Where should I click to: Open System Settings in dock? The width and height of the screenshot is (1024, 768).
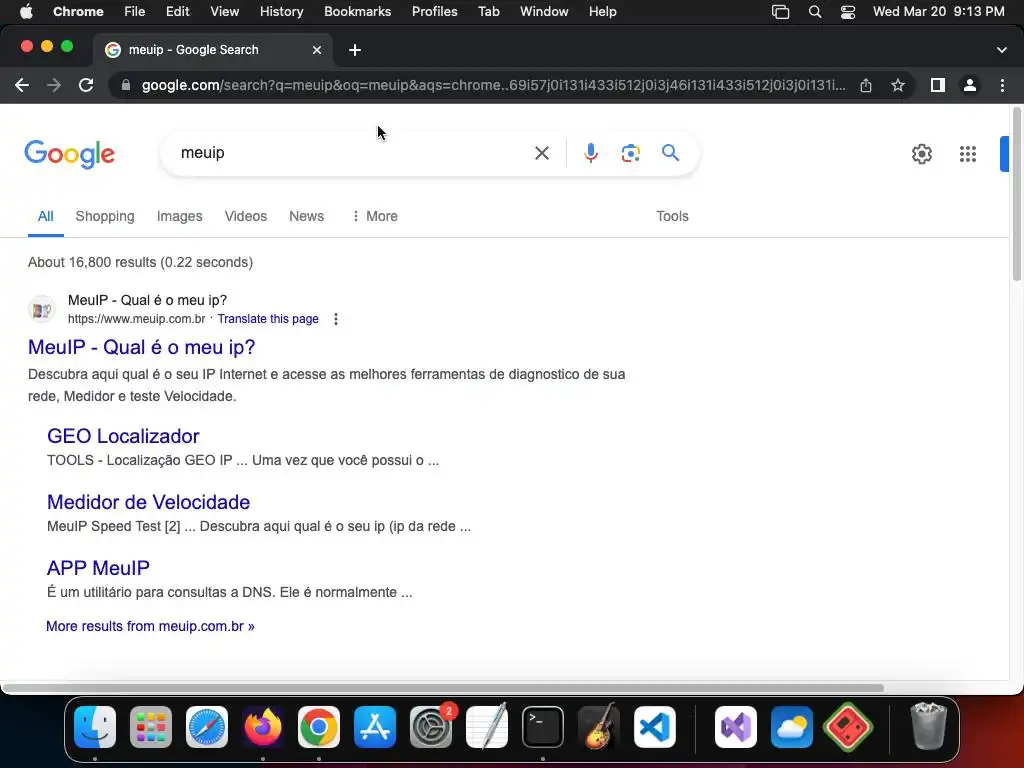coord(431,727)
